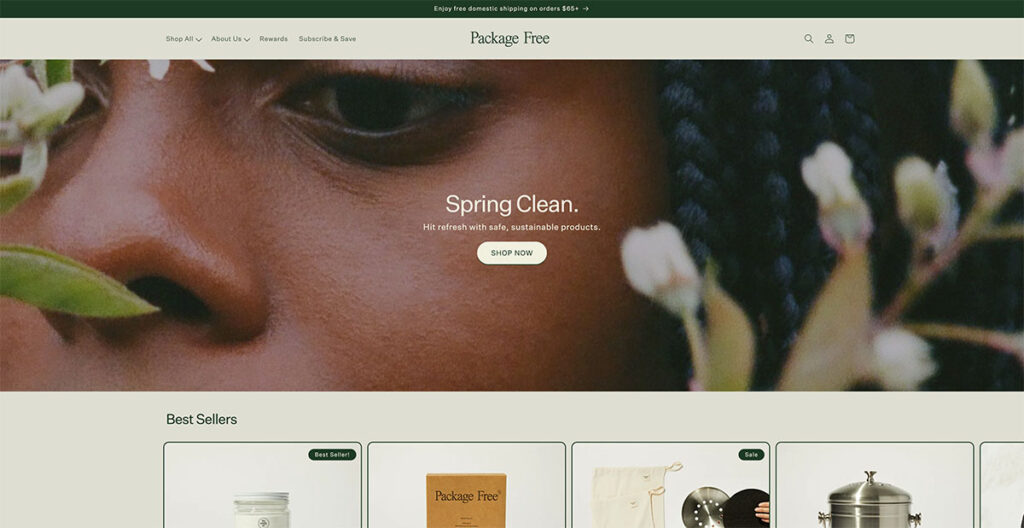The width and height of the screenshot is (1024, 528).
Task: Open the search magnifier icon
Action: tap(808, 39)
